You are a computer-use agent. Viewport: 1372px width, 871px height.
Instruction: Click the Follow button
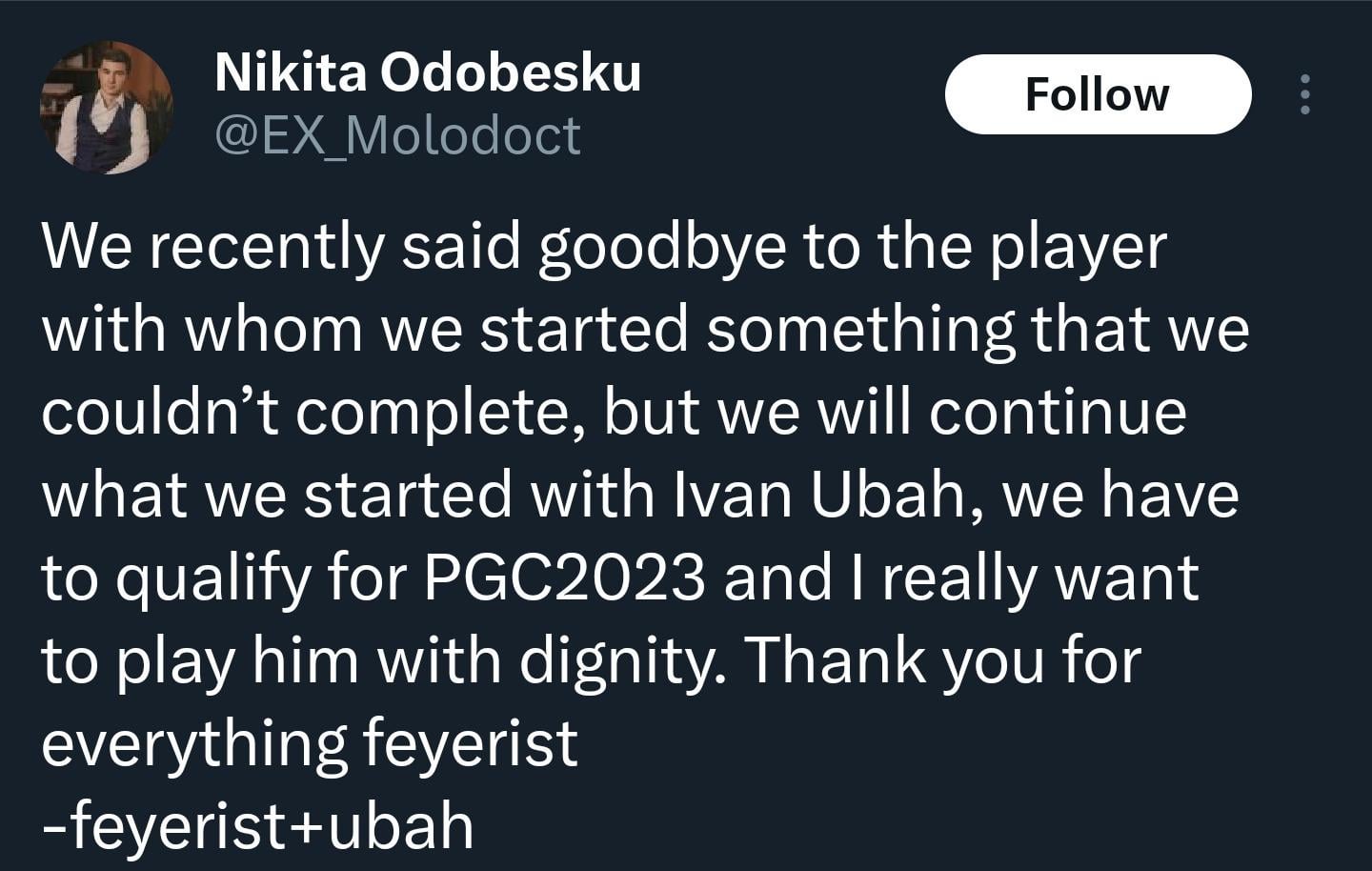click(x=1097, y=94)
